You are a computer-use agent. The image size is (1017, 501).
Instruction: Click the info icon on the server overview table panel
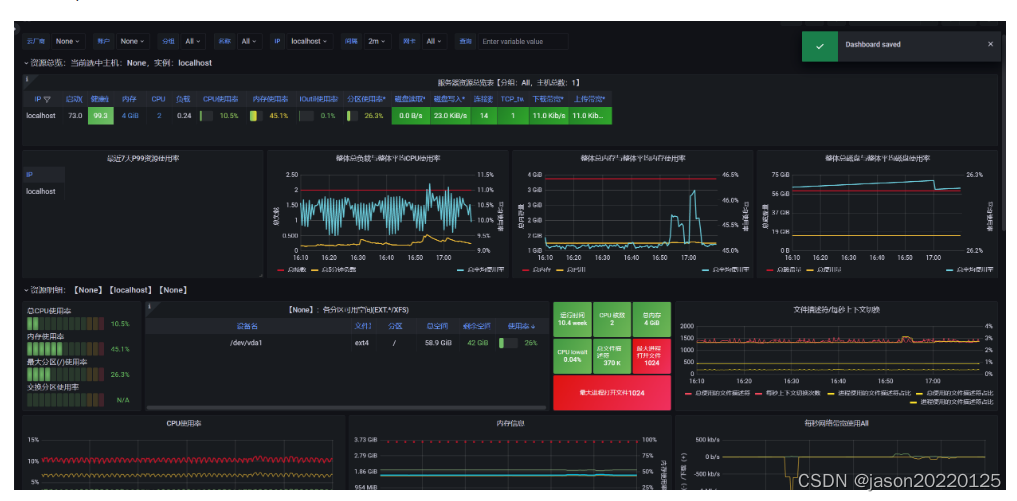[27, 79]
